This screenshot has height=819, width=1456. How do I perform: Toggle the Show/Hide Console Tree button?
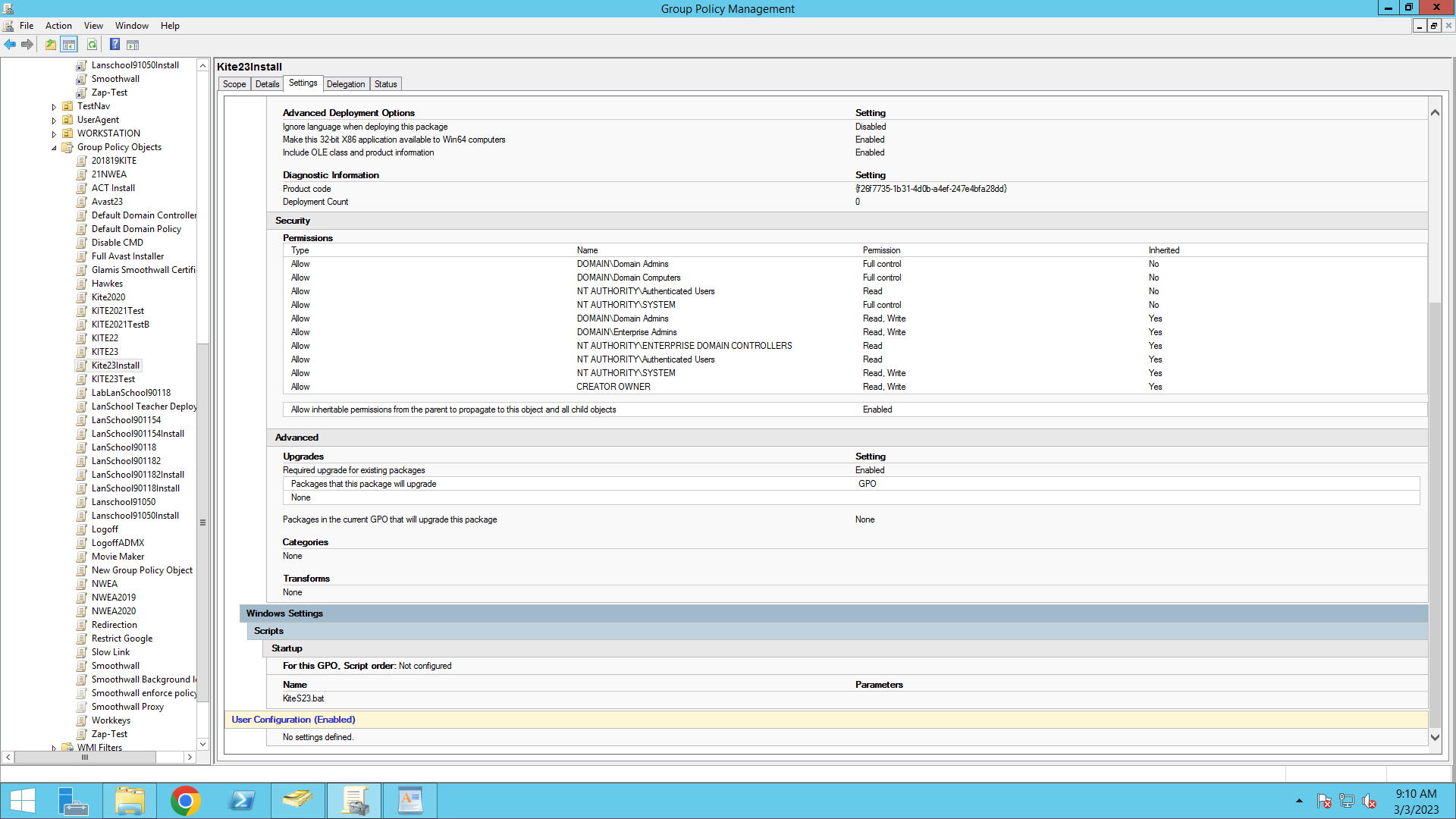(69, 45)
